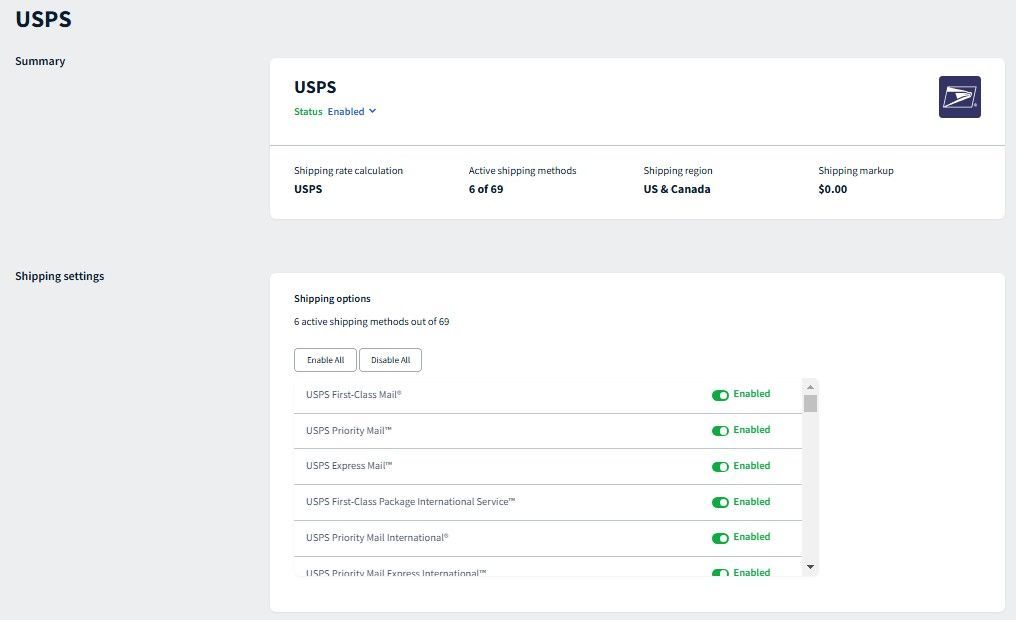Image resolution: width=1016 pixels, height=620 pixels.
Task: Toggle USPS First-Class Mail switch
Action: point(720,395)
